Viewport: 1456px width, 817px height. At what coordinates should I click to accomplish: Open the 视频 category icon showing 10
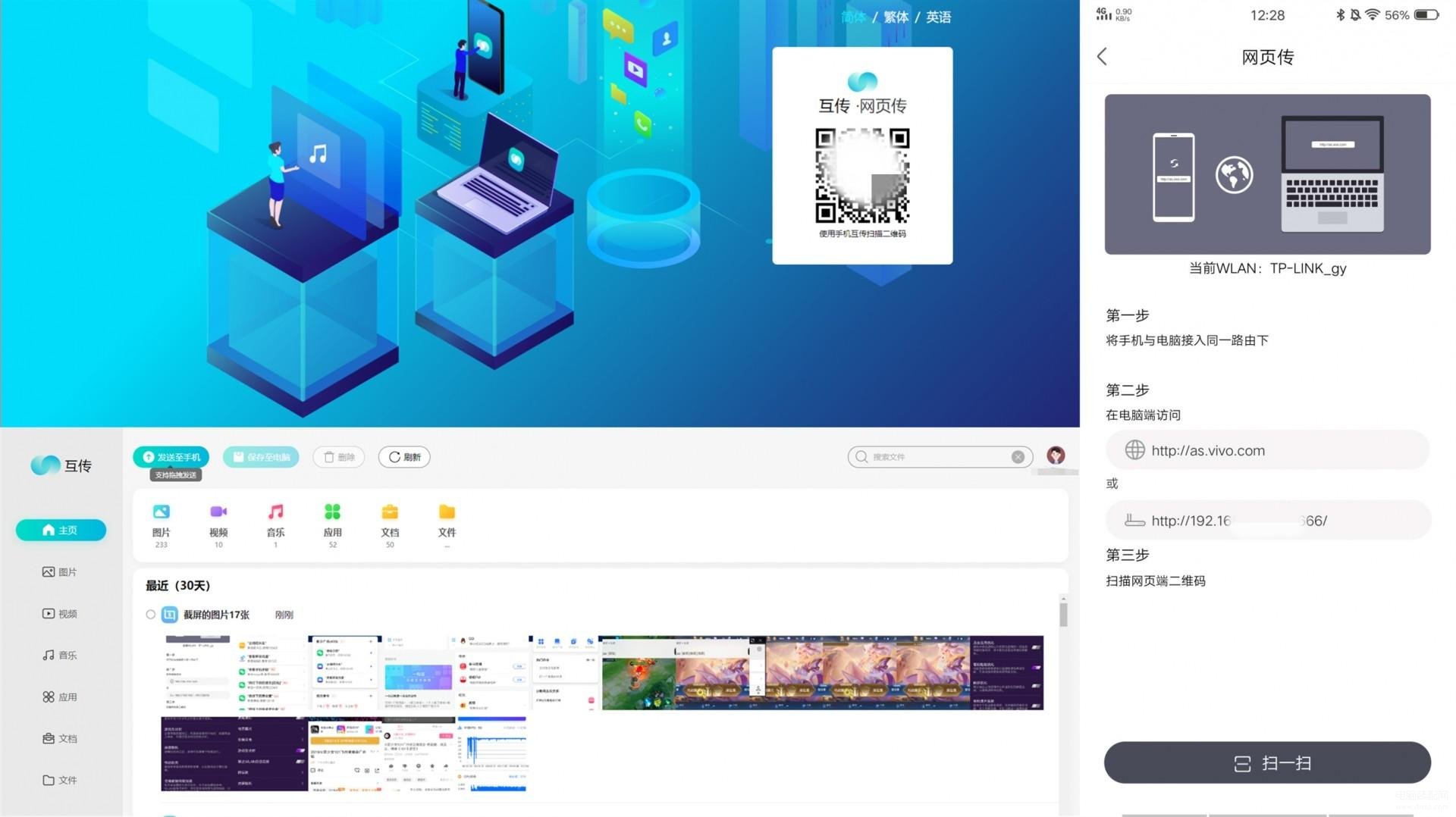[x=218, y=512]
